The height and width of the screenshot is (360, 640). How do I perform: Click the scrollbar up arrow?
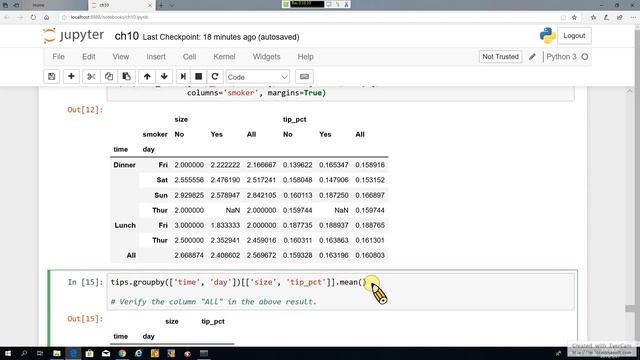coord(630,91)
